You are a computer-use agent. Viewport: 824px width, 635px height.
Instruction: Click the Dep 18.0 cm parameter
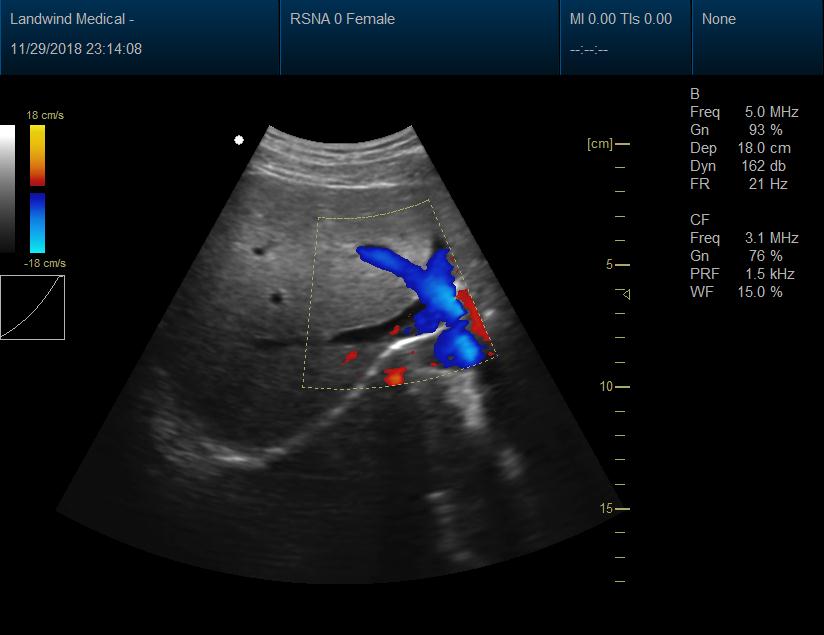[740, 148]
